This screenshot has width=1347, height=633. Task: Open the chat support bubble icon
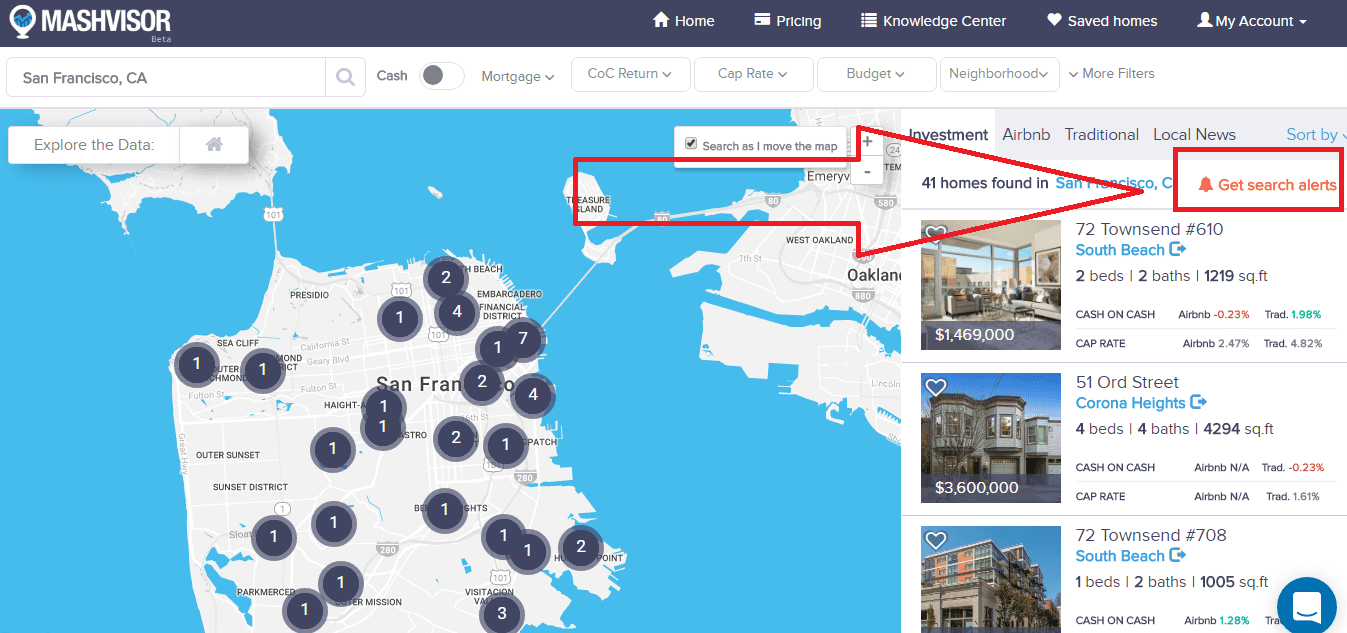coord(1307,606)
